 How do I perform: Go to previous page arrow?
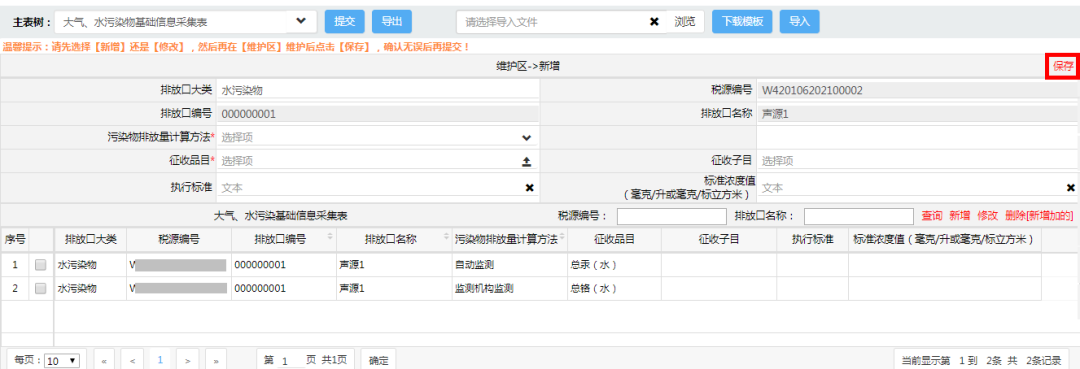132,360
